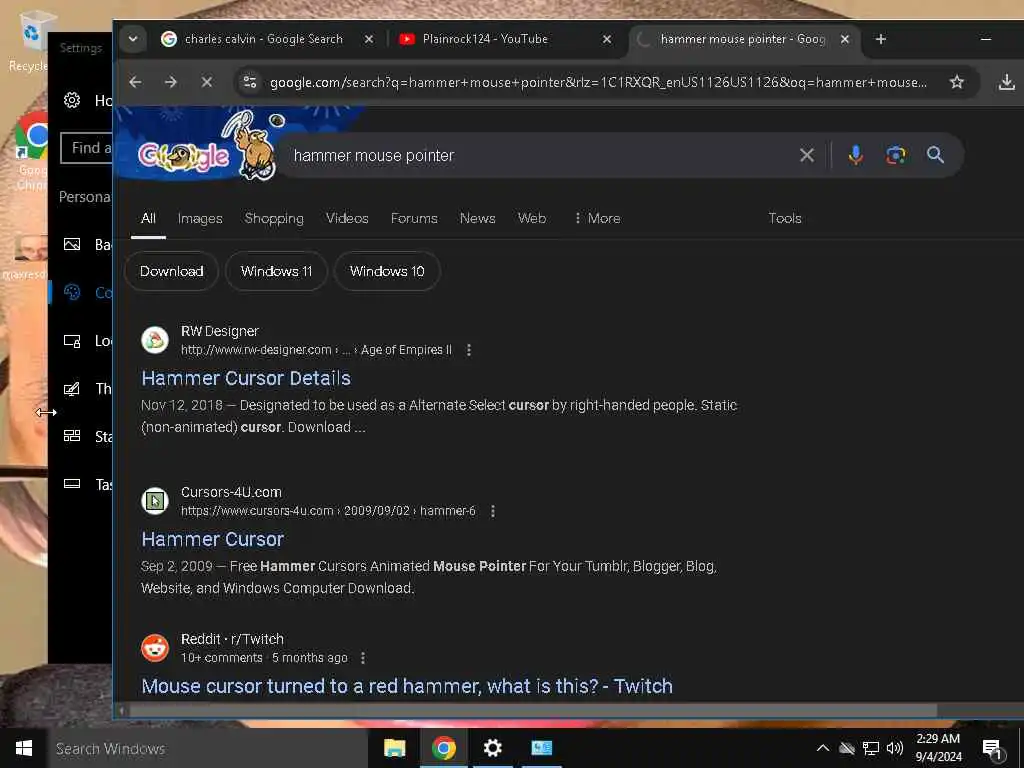Apply the Download filter chip
Screen dimensions: 1024x768
[x=171, y=271]
